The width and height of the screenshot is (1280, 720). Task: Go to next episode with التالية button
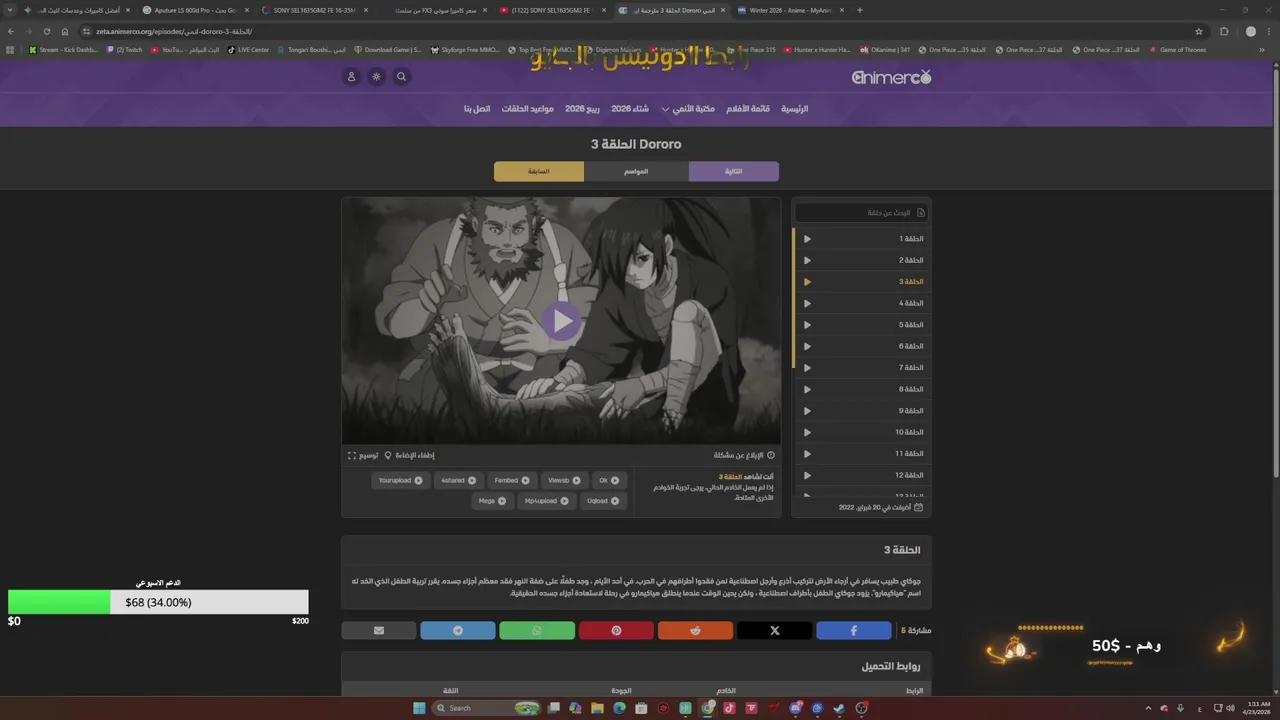click(x=734, y=171)
